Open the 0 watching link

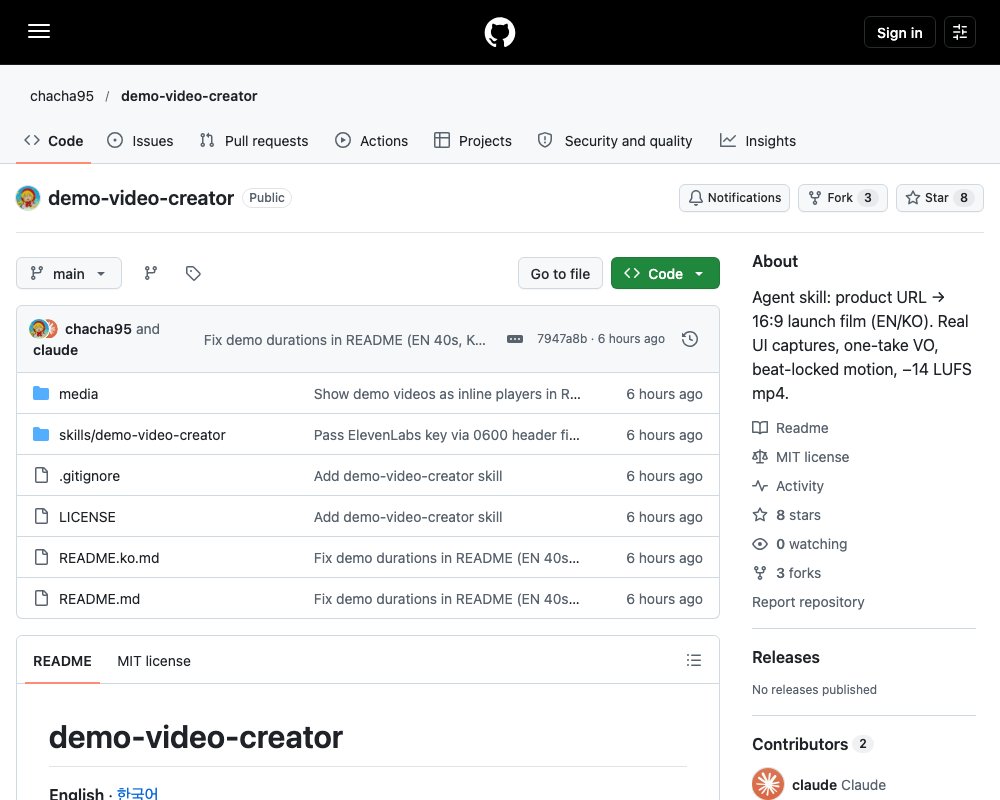(x=800, y=544)
